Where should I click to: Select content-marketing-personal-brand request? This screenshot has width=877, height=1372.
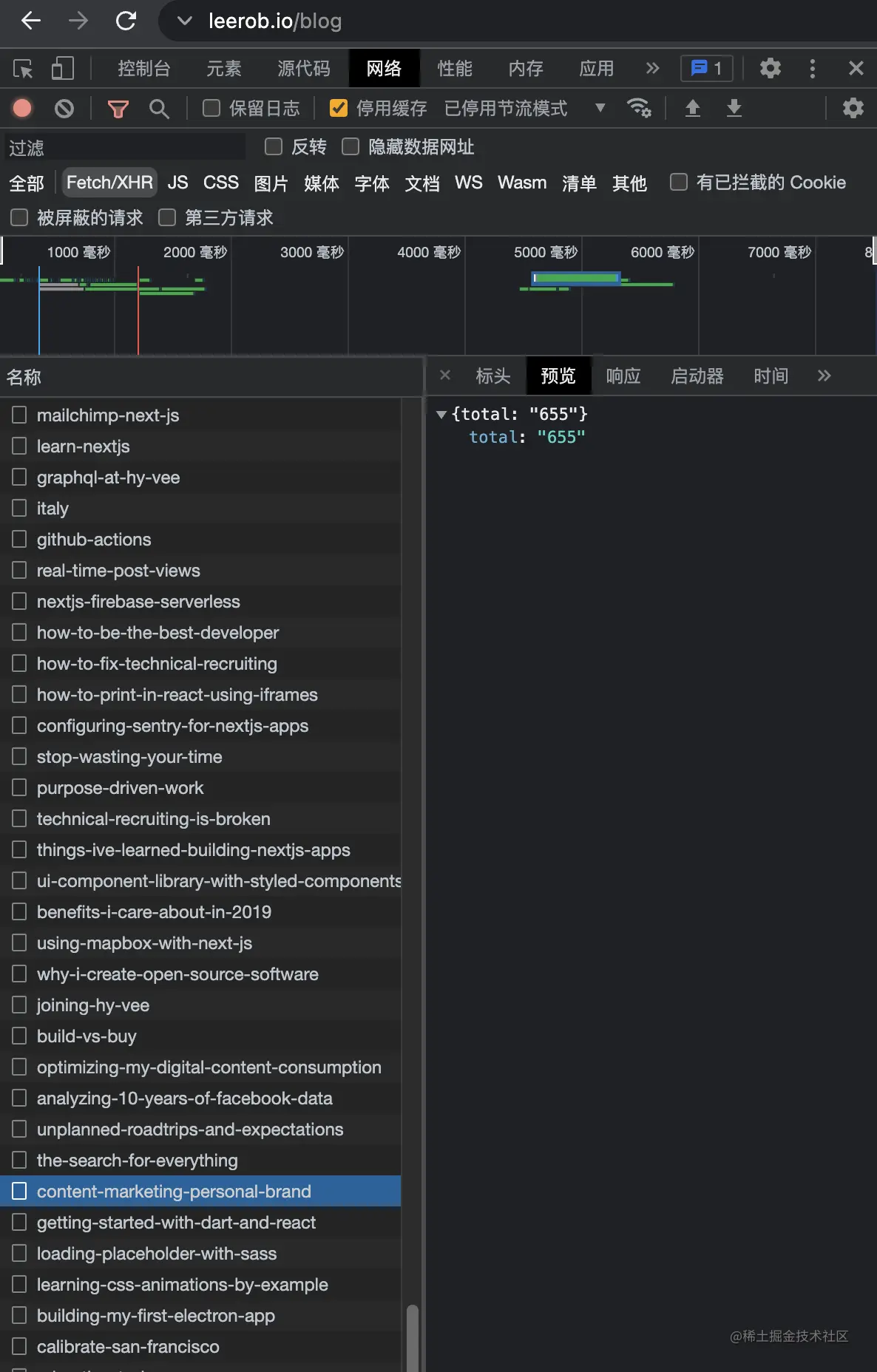coord(200,1191)
